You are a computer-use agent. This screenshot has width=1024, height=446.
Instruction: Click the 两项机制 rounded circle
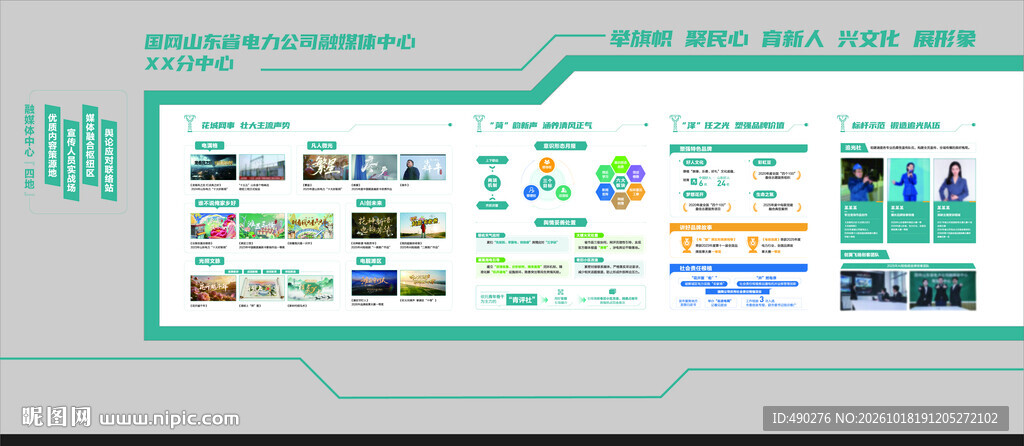(492, 185)
